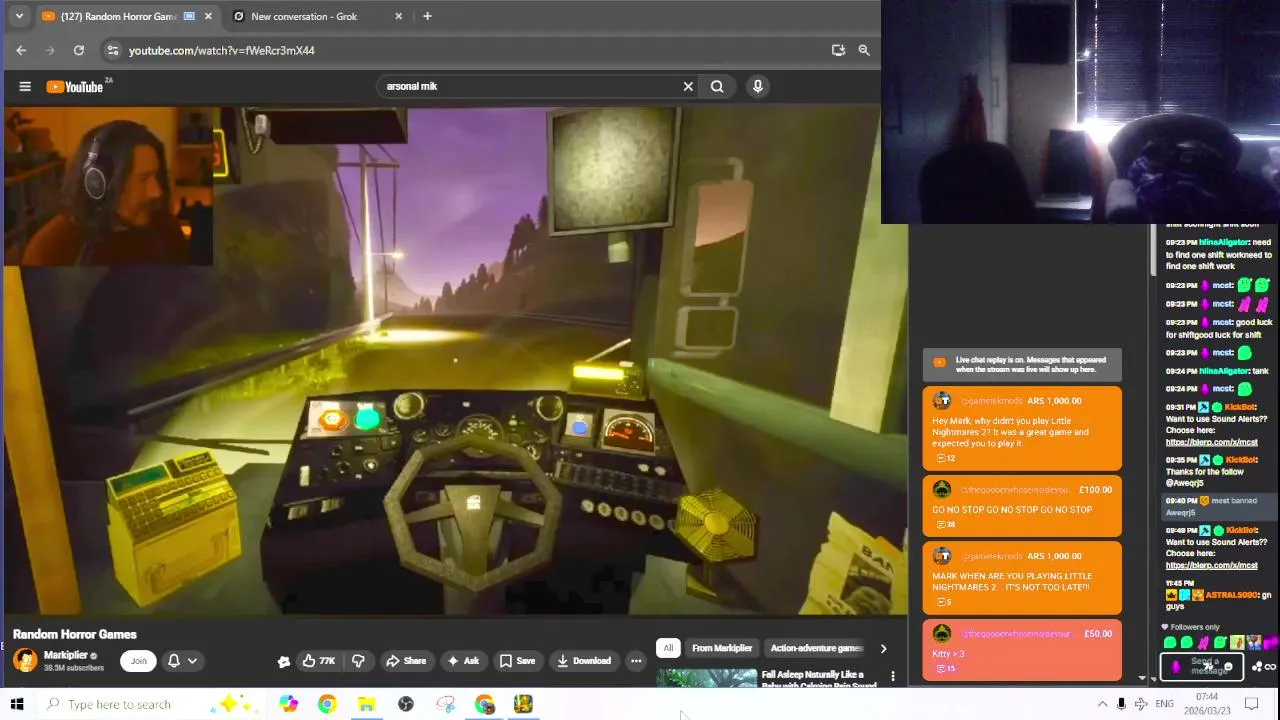Open emote picker in stream chat box
The image size is (1280, 720).
click(1228, 667)
